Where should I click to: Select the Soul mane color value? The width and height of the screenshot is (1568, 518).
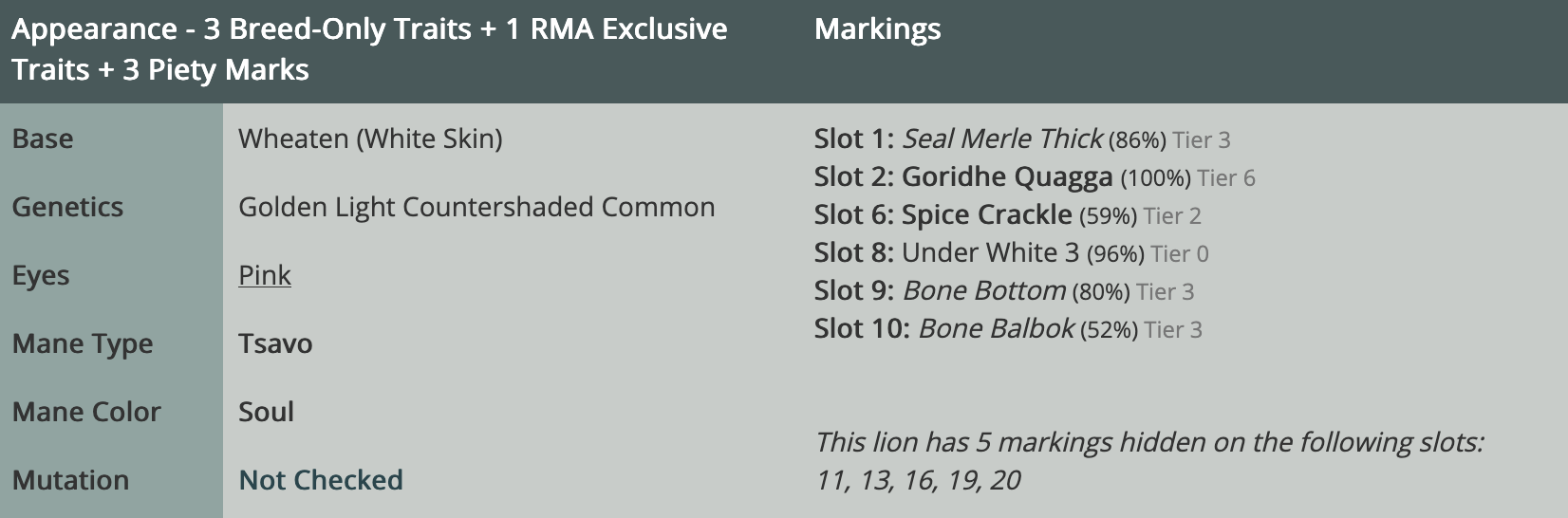click(266, 412)
